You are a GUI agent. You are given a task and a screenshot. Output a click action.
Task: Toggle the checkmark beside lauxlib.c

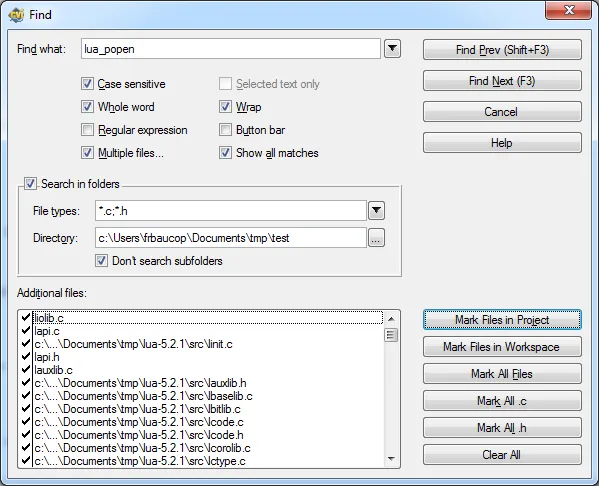26,369
